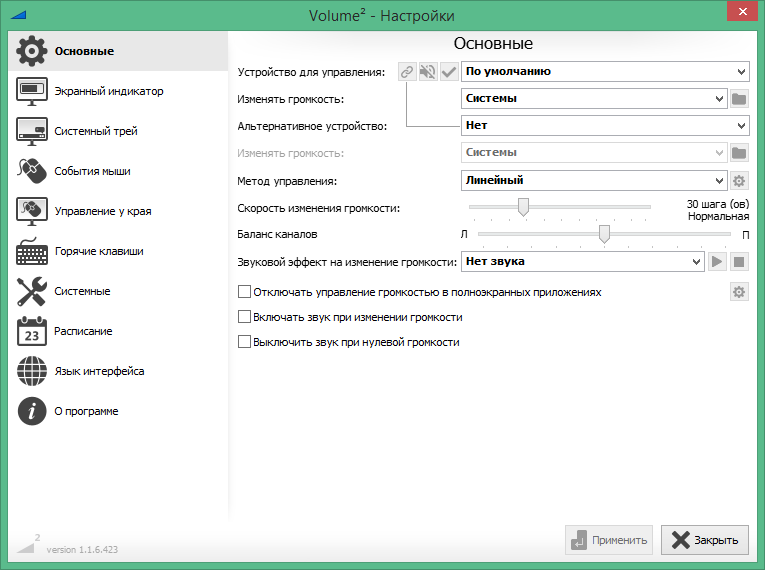Click the Метод управления label

tap(287, 182)
